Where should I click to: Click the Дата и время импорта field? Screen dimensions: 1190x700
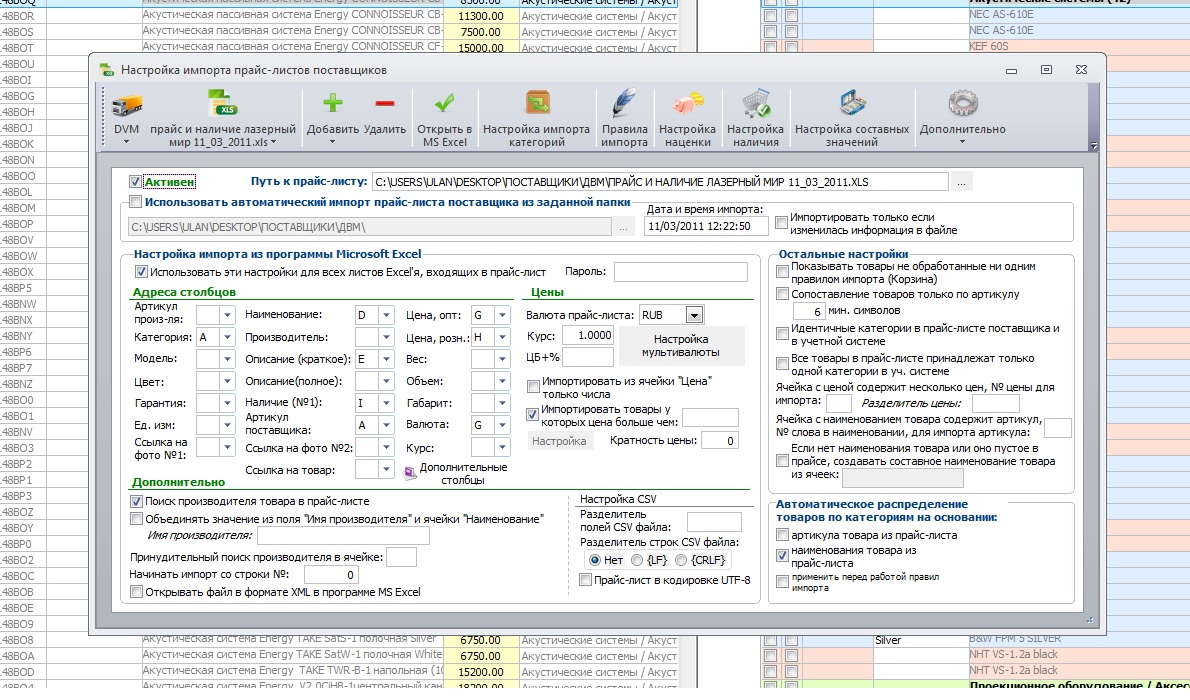tap(705, 226)
